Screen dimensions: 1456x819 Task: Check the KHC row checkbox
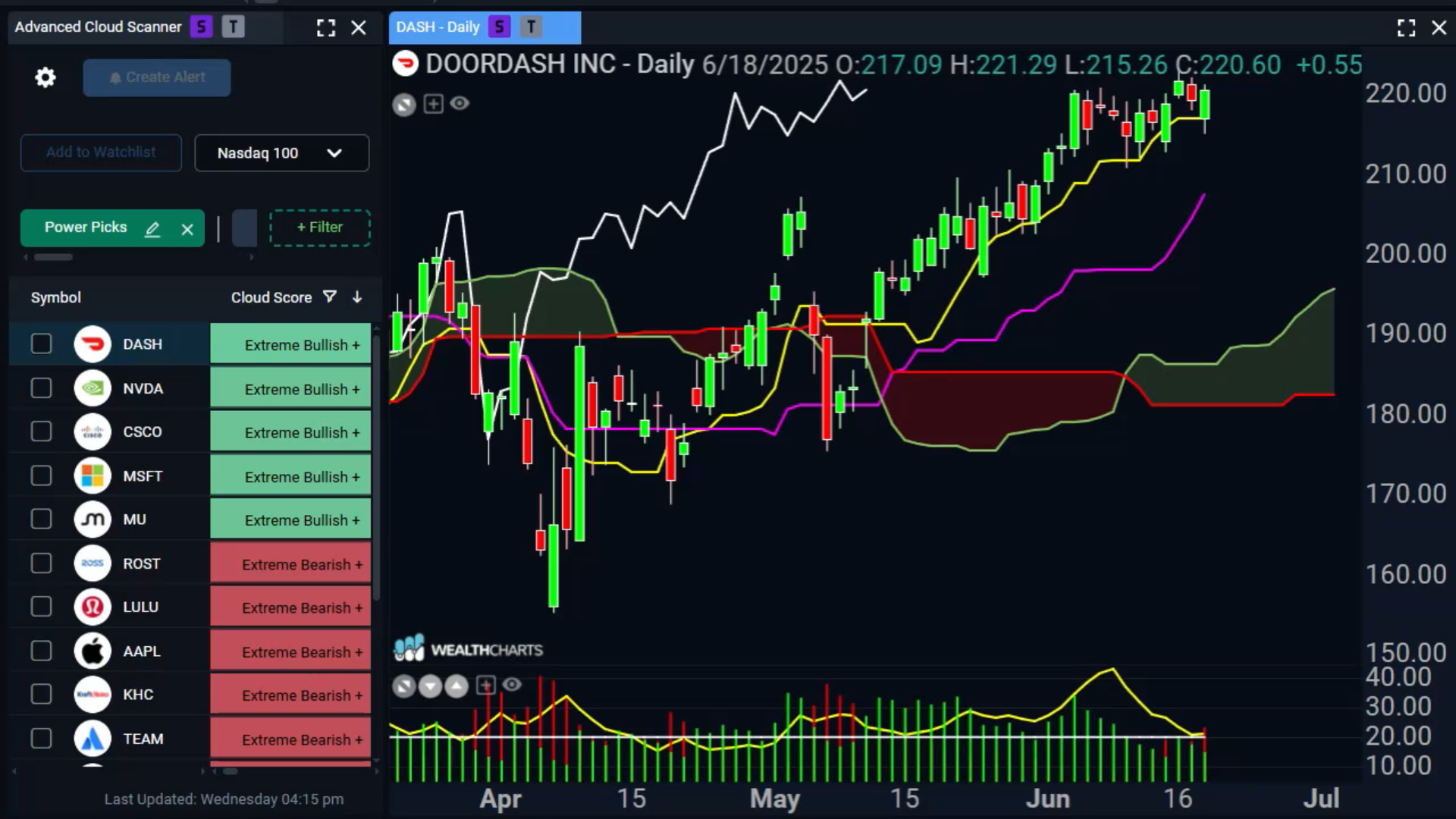pyautogui.click(x=41, y=695)
